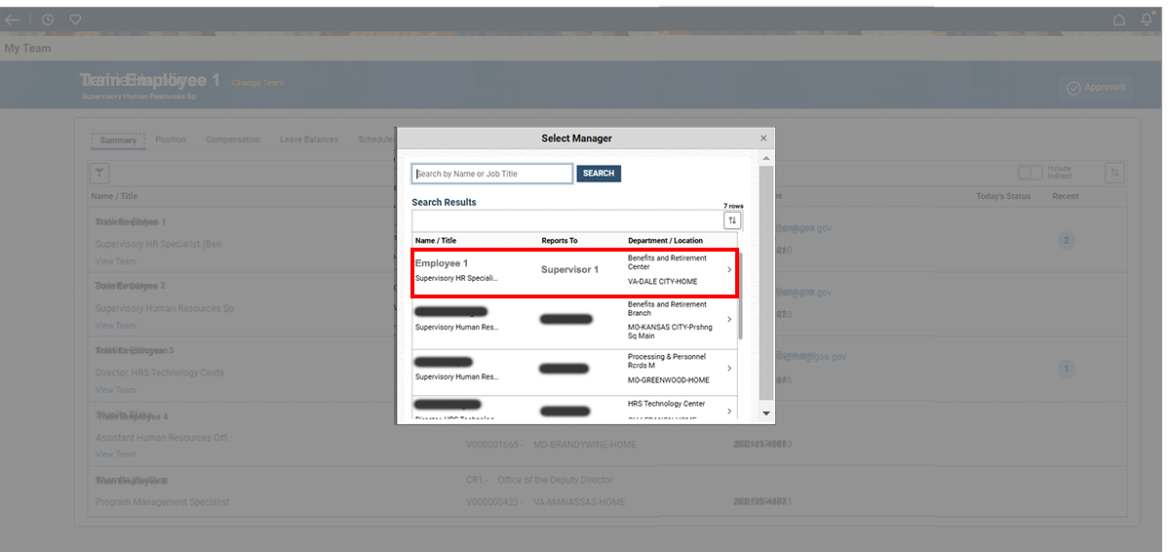
Task: Open the notifications bell icon
Action: (1147, 19)
